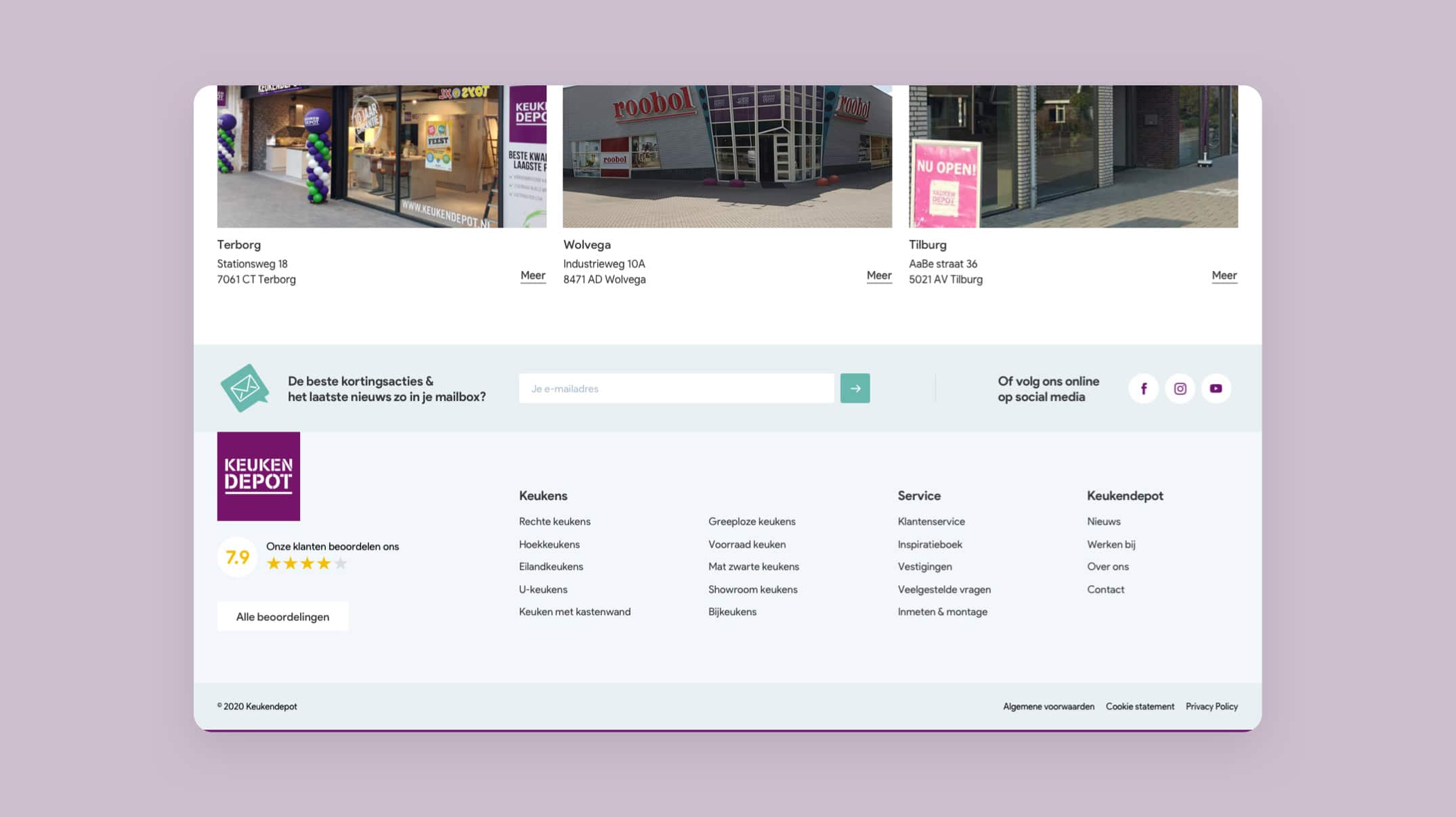Go to Greeploze keukens page
1456x817 pixels.
(751, 522)
